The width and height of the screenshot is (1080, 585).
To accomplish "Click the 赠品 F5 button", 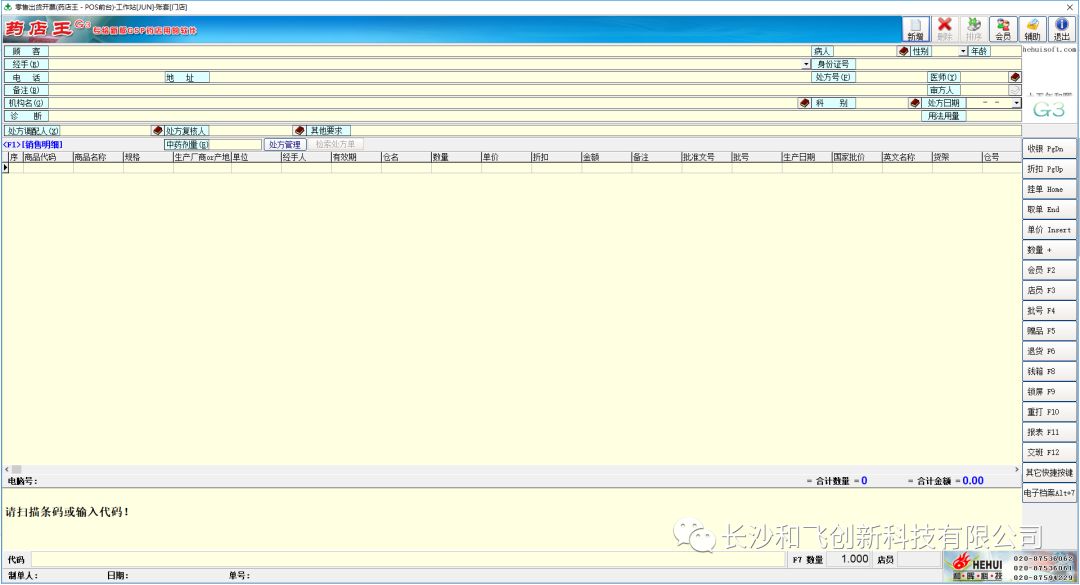I will 1049,331.
